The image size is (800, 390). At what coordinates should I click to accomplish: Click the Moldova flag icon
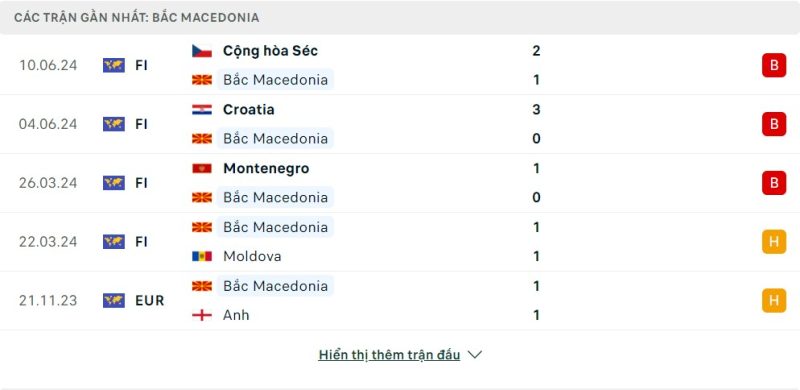(202, 256)
